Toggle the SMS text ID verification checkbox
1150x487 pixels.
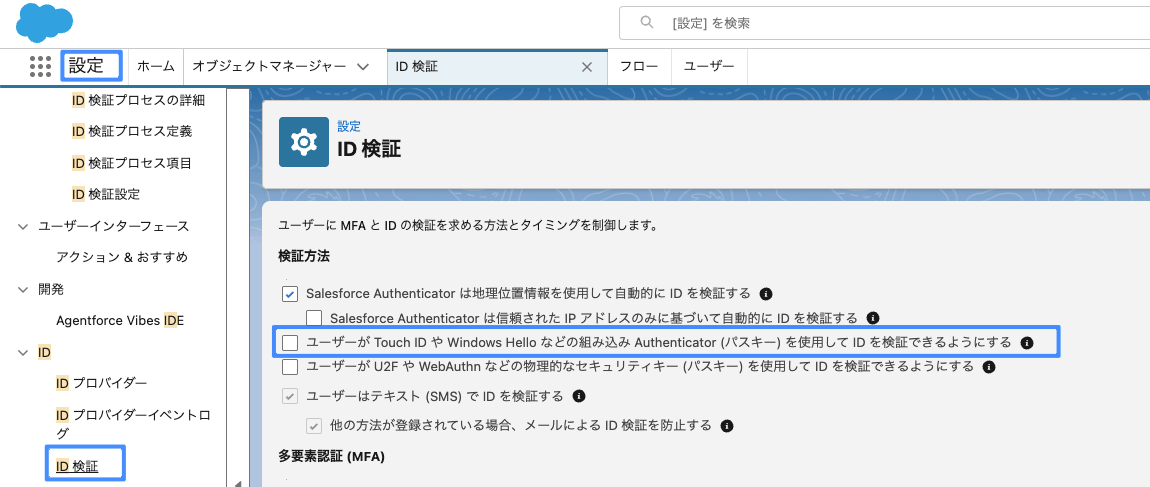click(x=290, y=397)
